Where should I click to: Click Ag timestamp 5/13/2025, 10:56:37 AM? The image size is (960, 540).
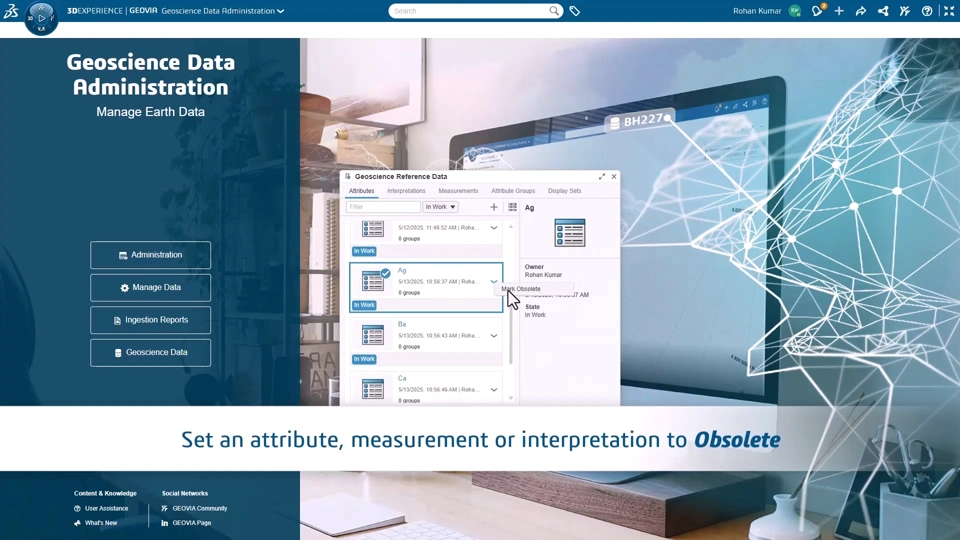tap(428, 282)
